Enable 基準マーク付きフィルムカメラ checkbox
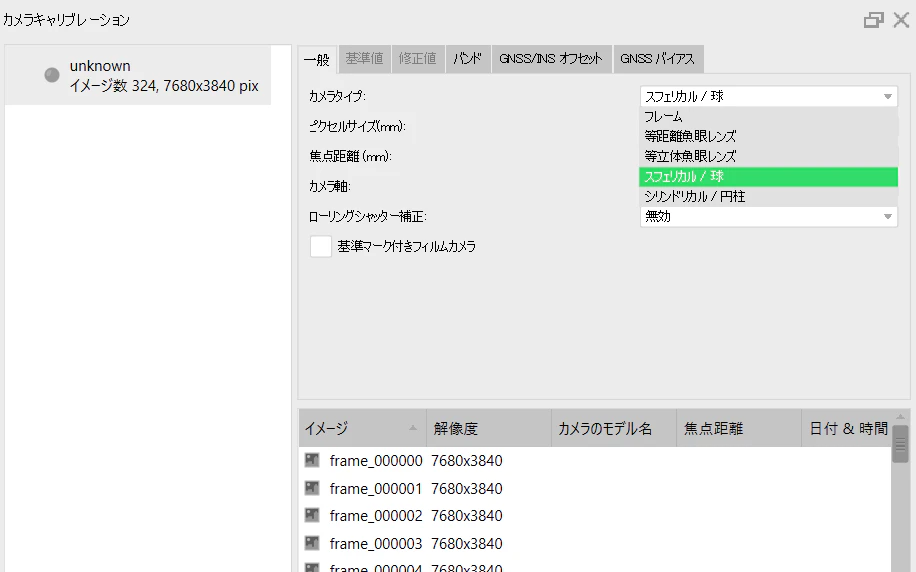This screenshot has height=572, width=916. point(321,247)
